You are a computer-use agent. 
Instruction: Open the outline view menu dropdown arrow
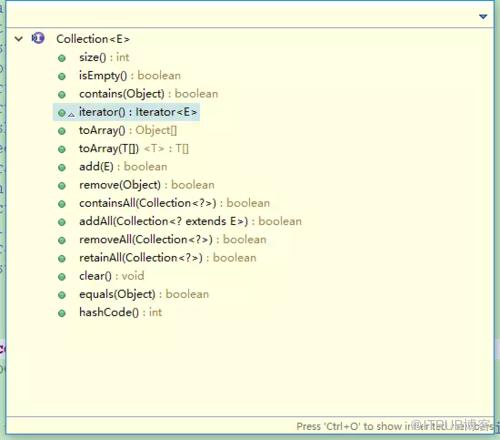pos(483,16)
